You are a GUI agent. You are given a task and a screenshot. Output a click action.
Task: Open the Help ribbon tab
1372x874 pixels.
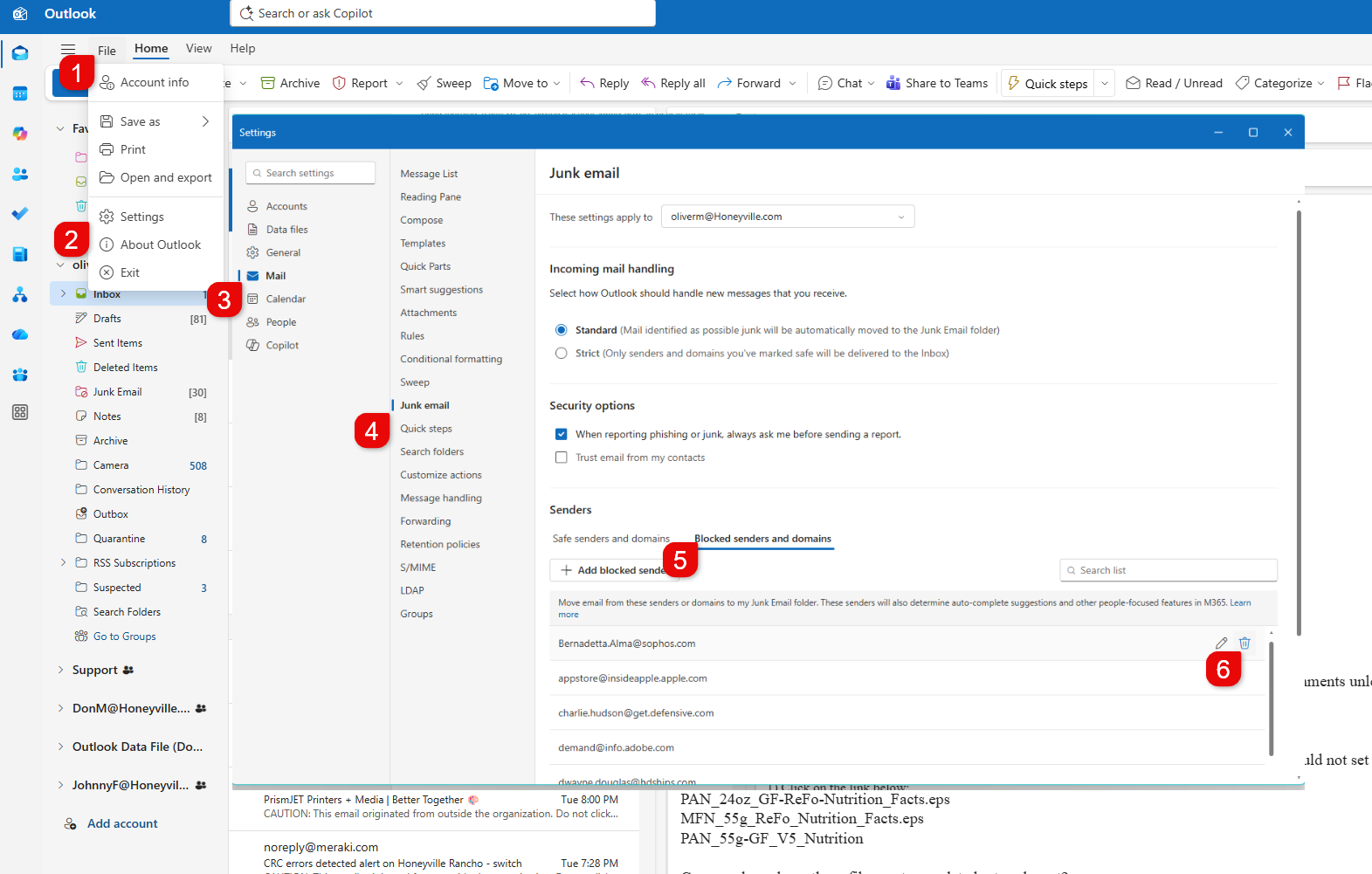(x=243, y=49)
